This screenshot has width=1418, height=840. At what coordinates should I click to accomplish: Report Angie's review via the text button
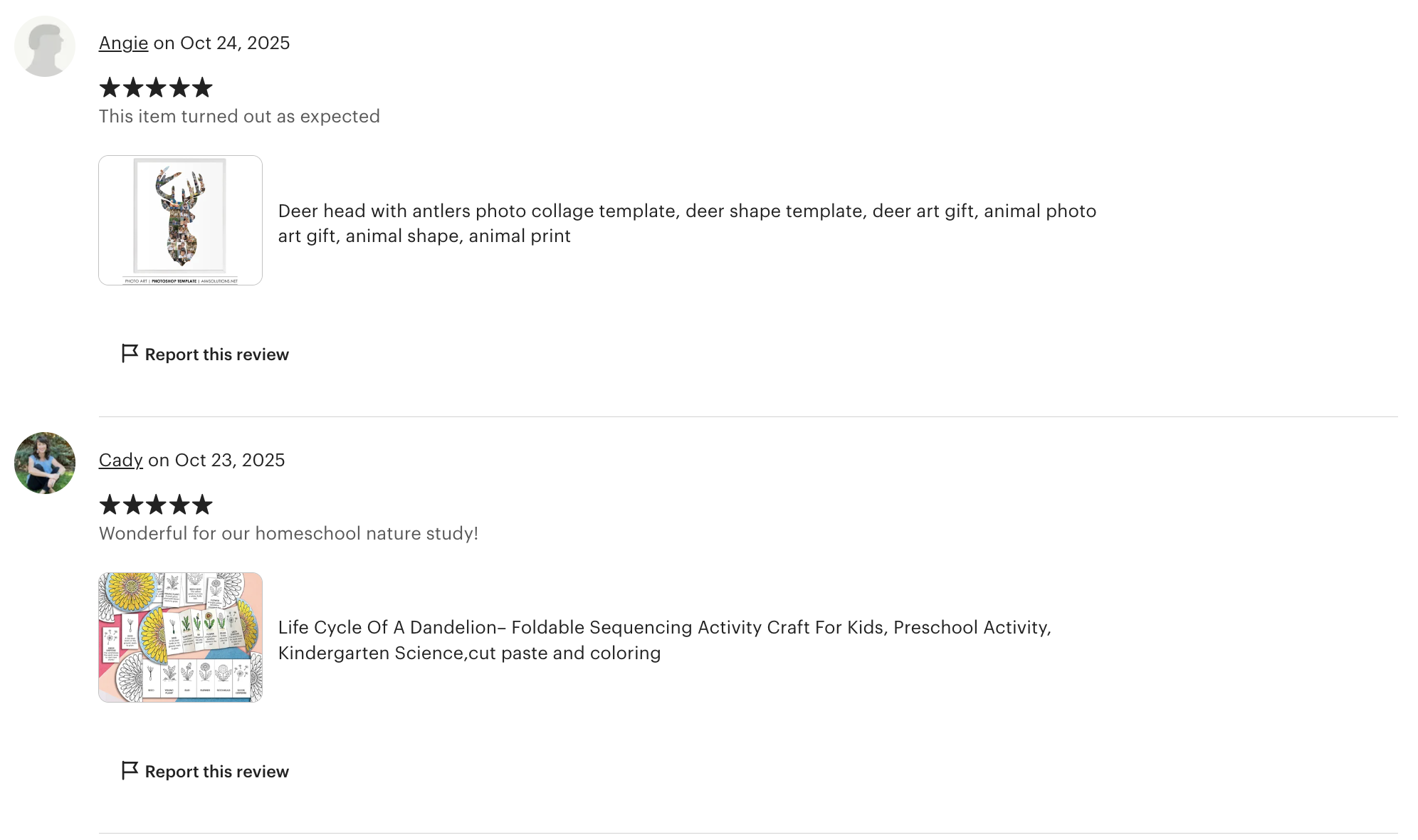216,355
